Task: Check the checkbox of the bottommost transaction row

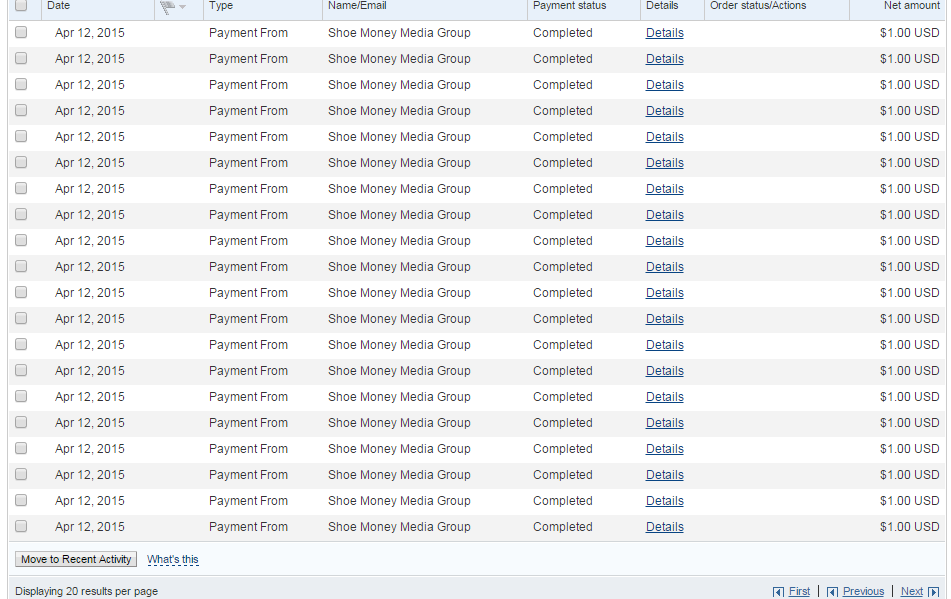Action: click(21, 526)
